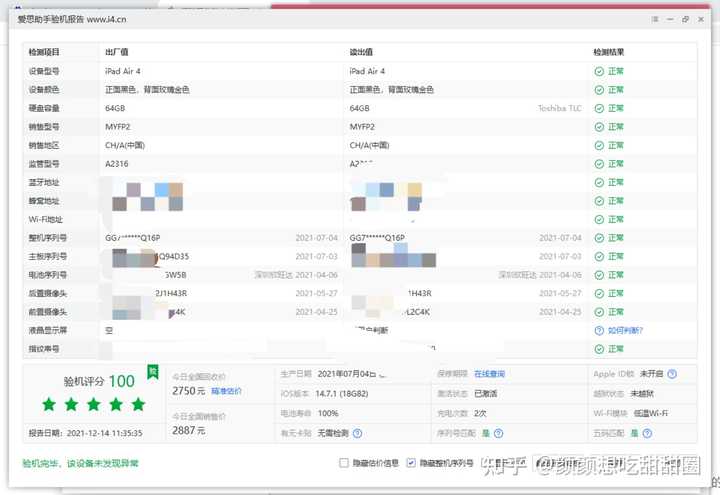
Task: Click the factory value iPad Air 4
Action: (123, 71)
